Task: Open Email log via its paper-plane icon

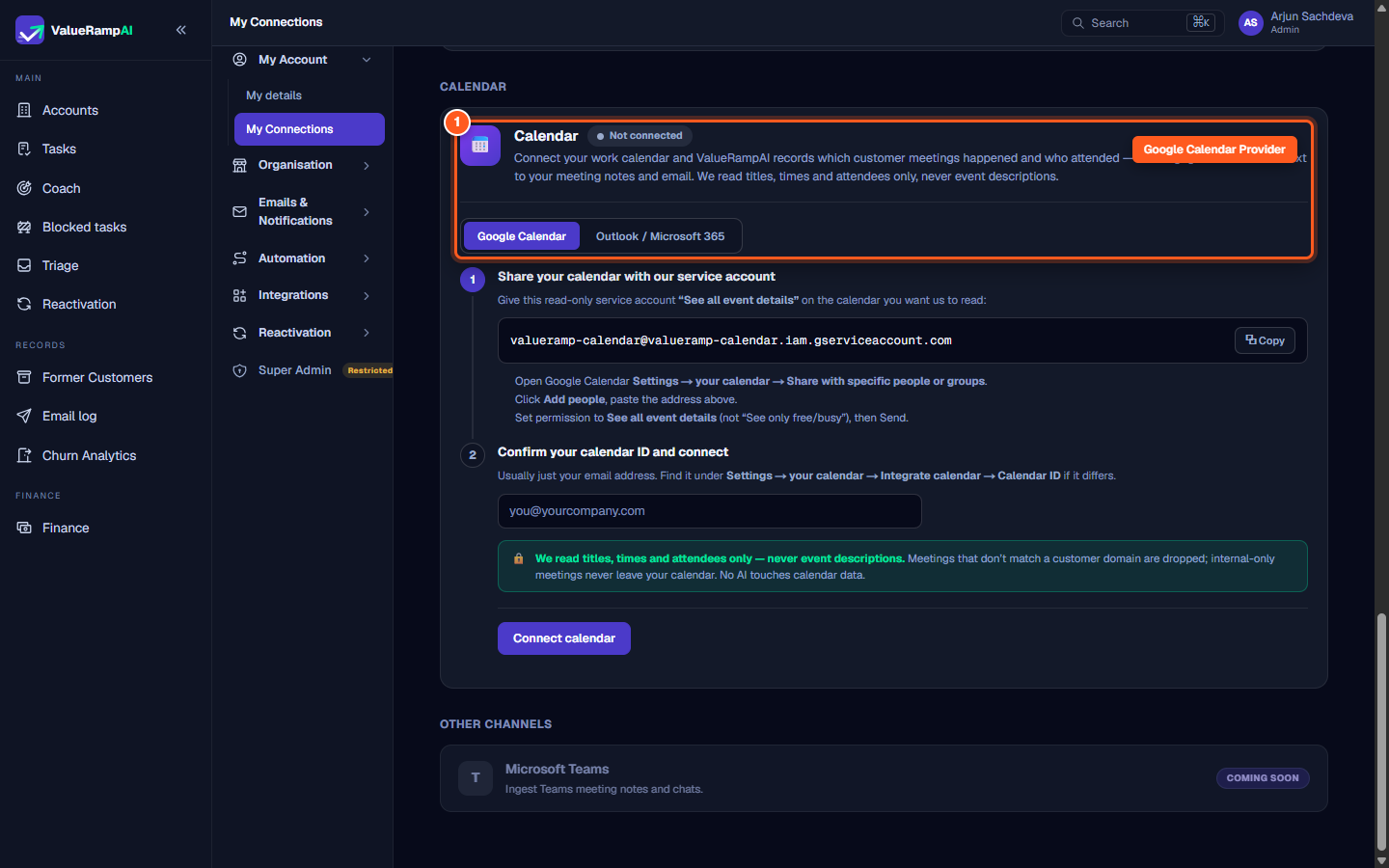Action: pos(24,416)
